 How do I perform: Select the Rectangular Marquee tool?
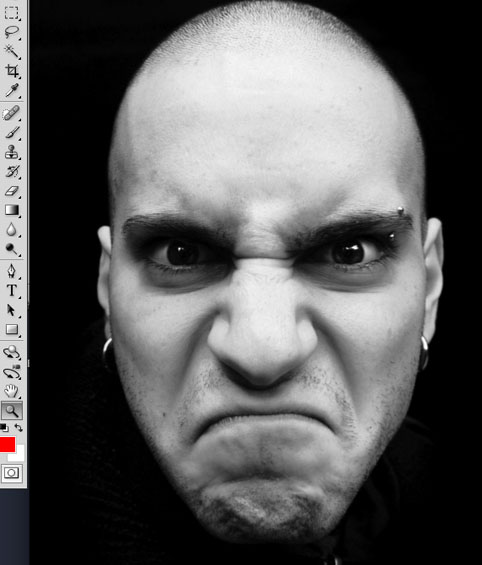[x=12, y=13]
